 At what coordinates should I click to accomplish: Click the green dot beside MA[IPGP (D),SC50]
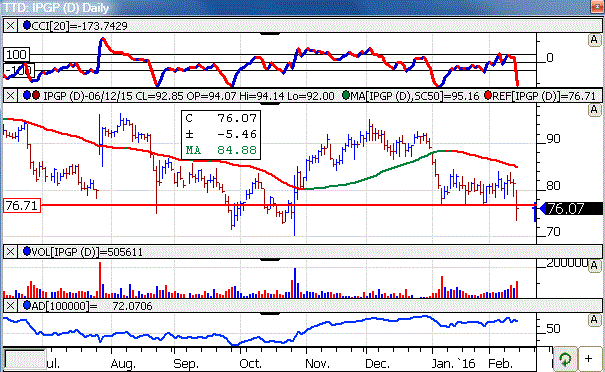[x=346, y=95]
